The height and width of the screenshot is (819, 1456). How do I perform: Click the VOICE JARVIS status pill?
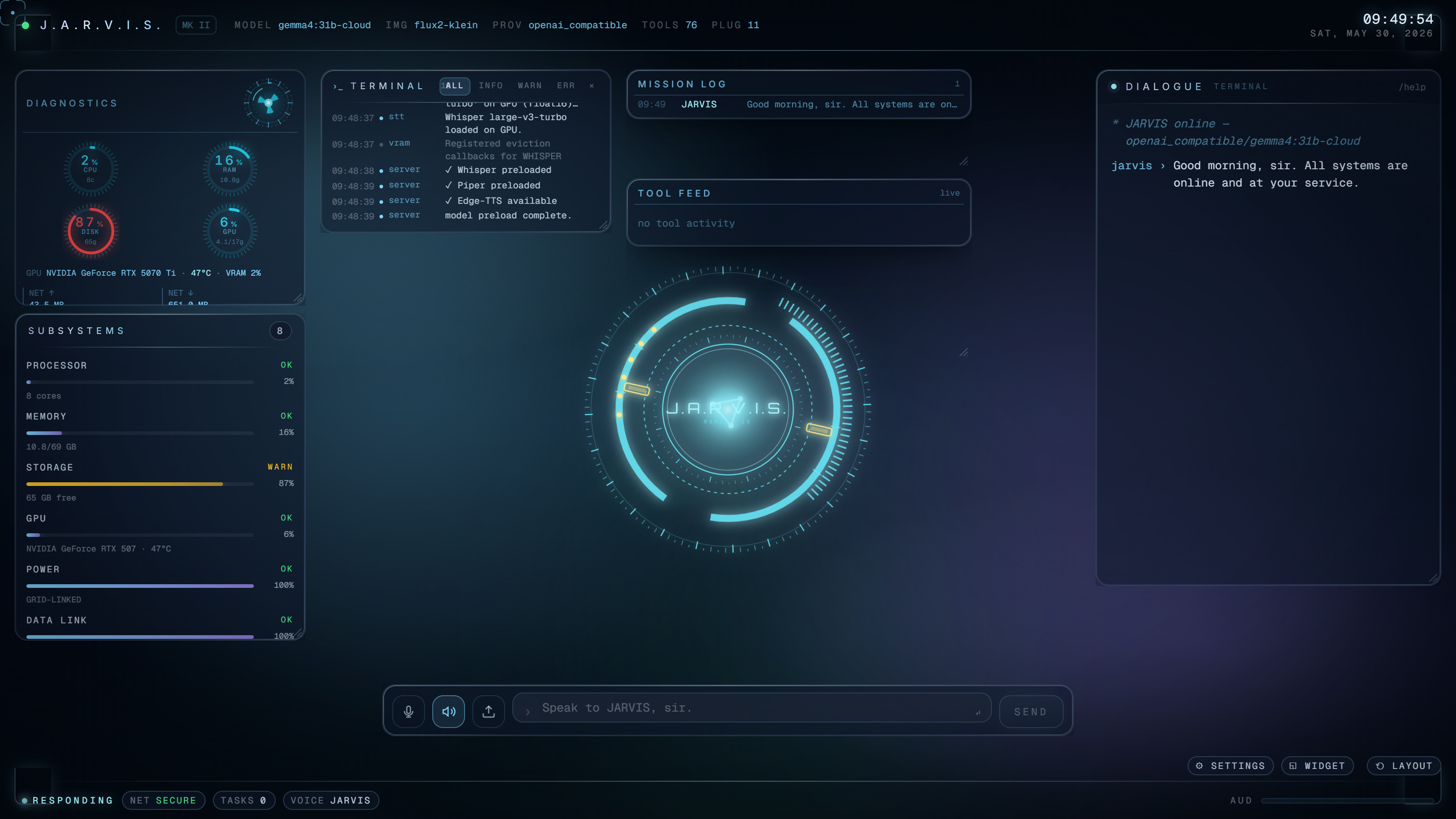tap(331, 800)
